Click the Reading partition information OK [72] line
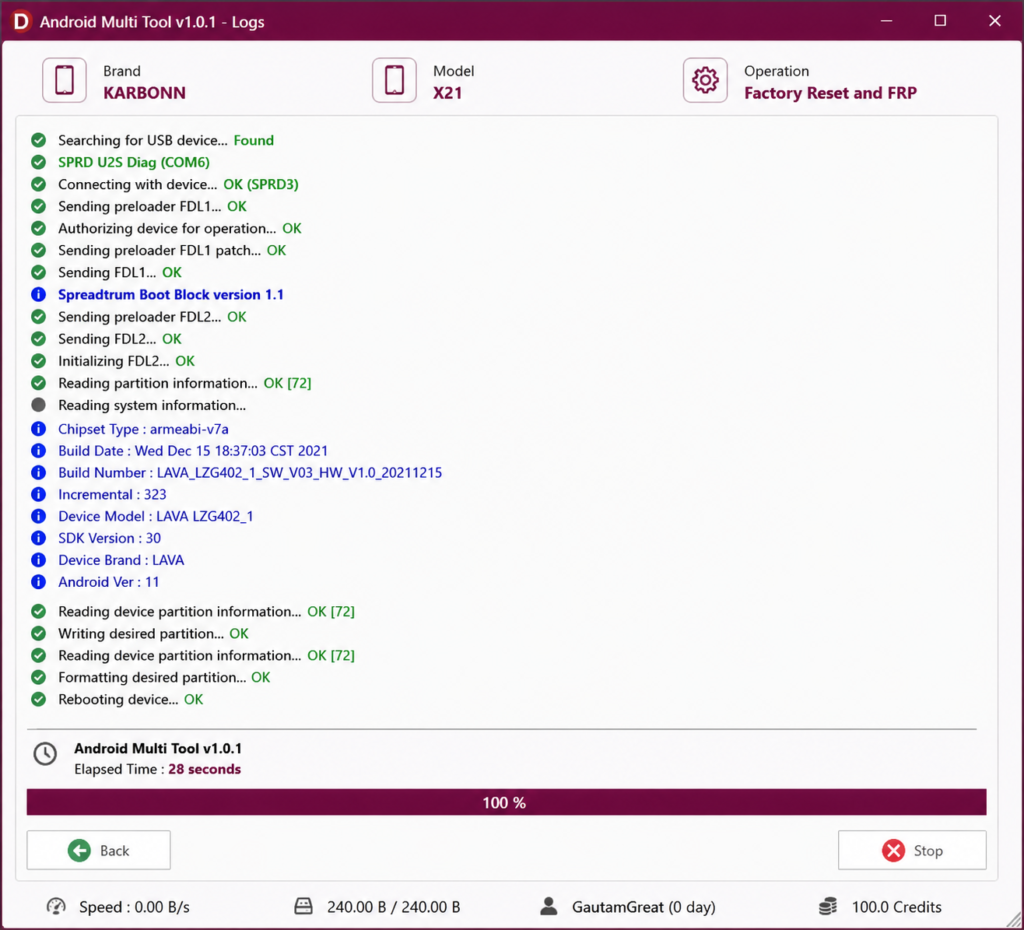The height and width of the screenshot is (930, 1024). click(185, 383)
